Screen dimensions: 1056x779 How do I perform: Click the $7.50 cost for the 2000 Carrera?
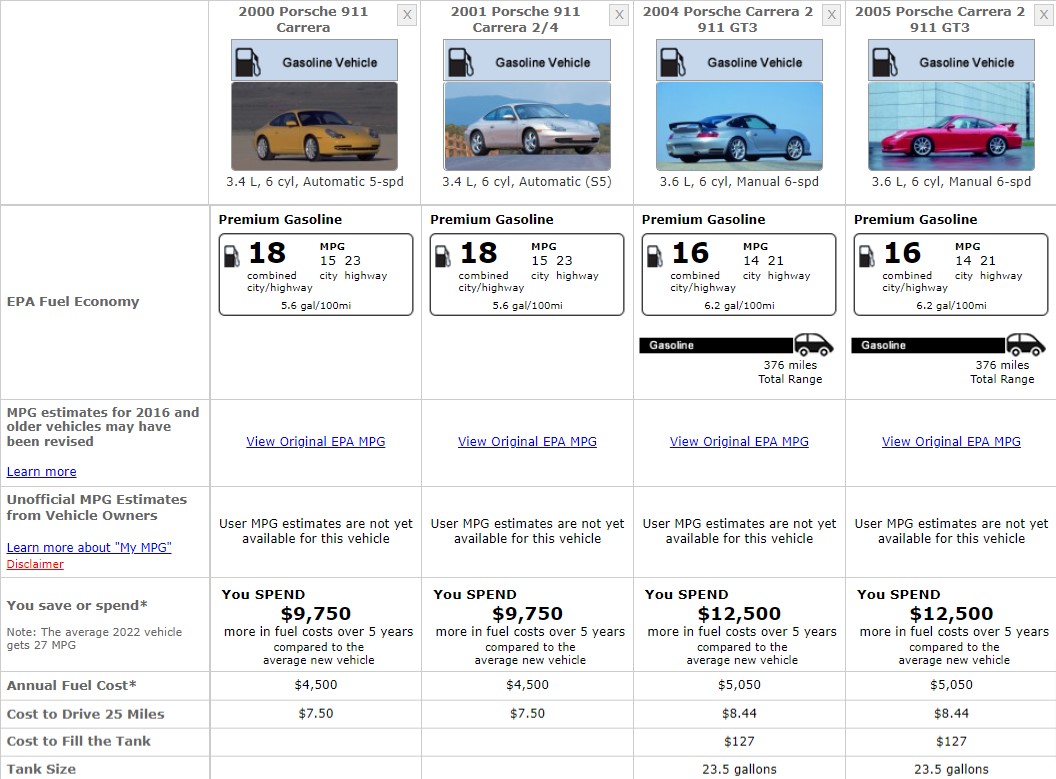[316, 713]
